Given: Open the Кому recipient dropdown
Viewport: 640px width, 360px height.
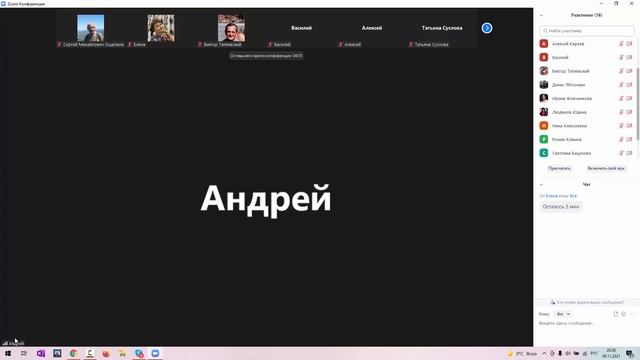Looking at the screenshot, I should (563, 314).
